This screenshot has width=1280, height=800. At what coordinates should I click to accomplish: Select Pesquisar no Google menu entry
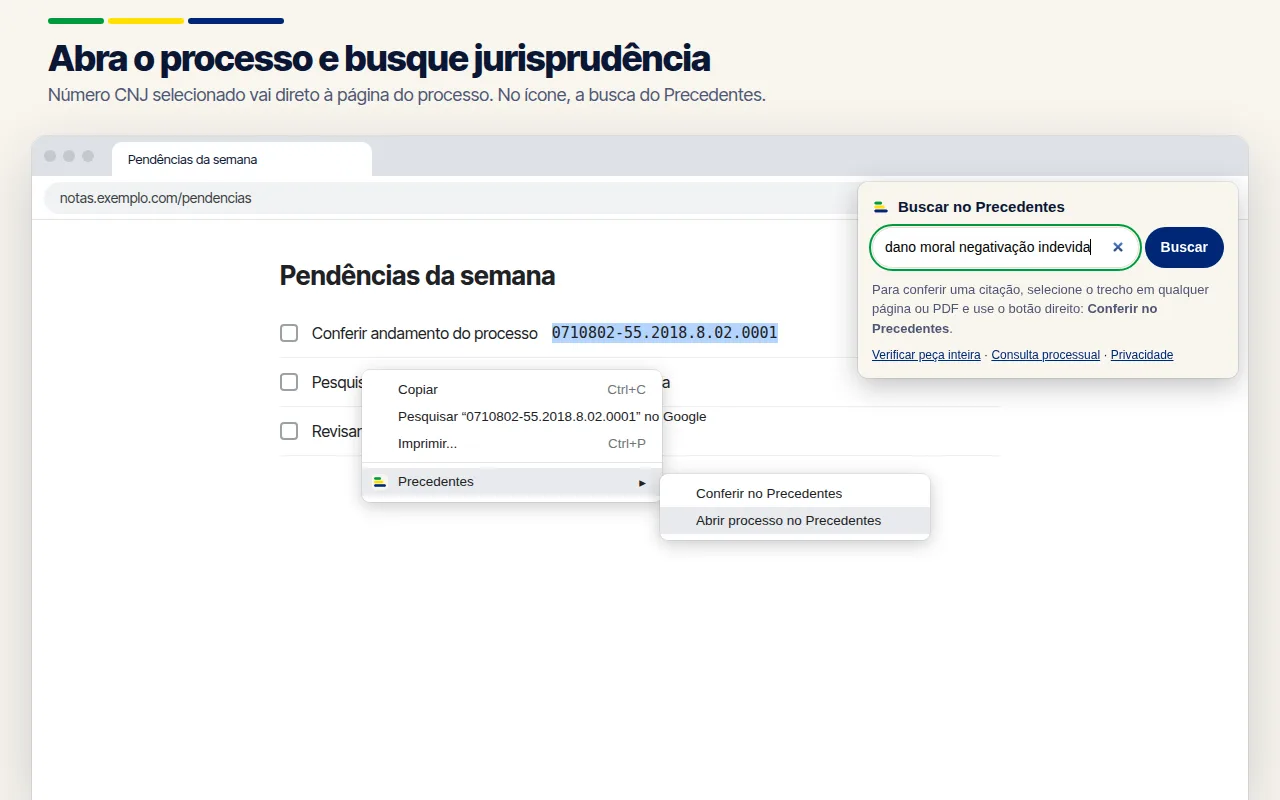click(x=512, y=417)
